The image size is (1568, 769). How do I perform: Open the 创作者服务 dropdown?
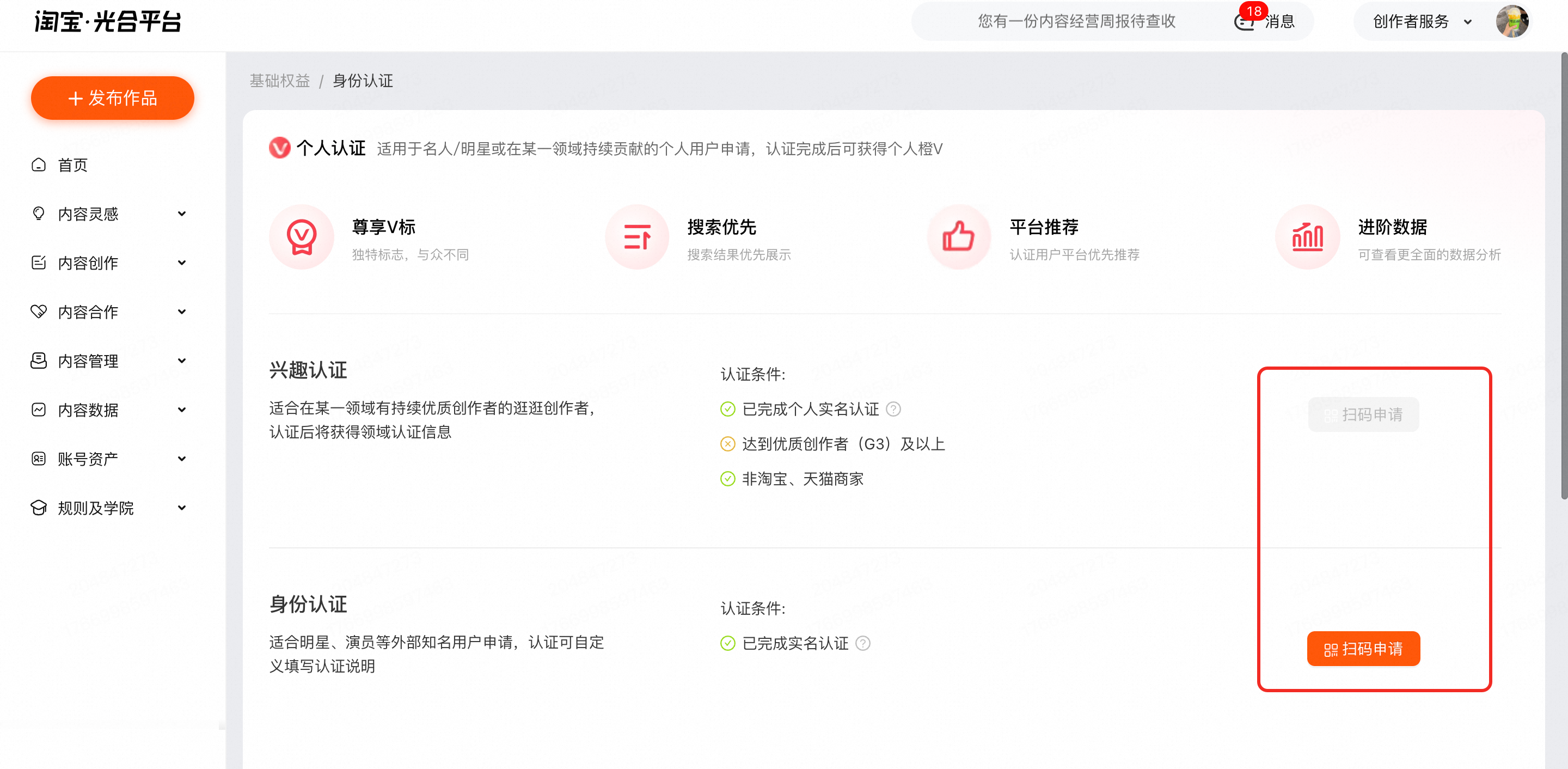(1422, 22)
